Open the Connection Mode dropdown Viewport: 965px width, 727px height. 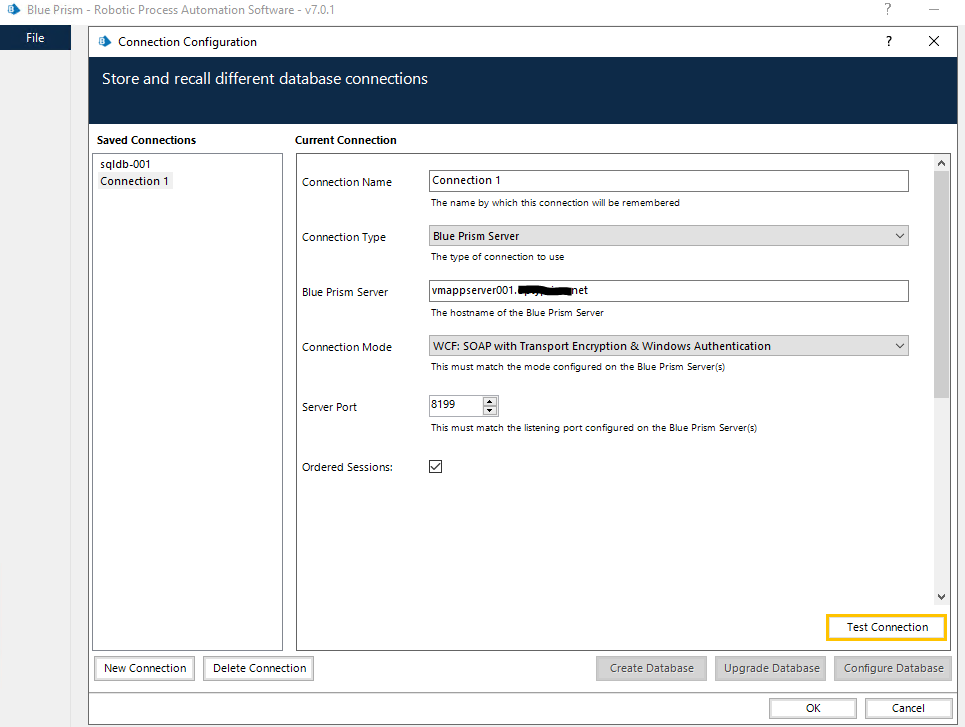click(668, 346)
